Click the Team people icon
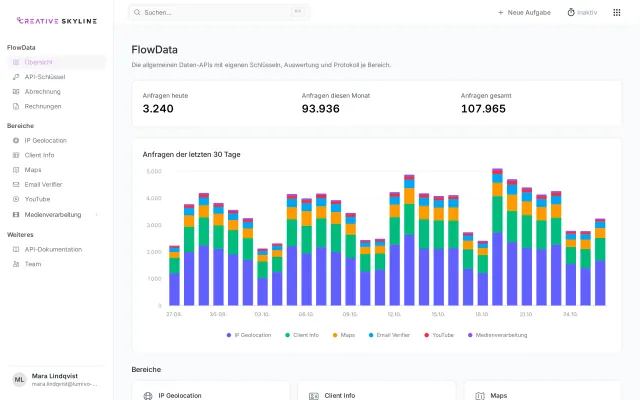Screen dimensions: 640x400 click(x=16, y=264)
